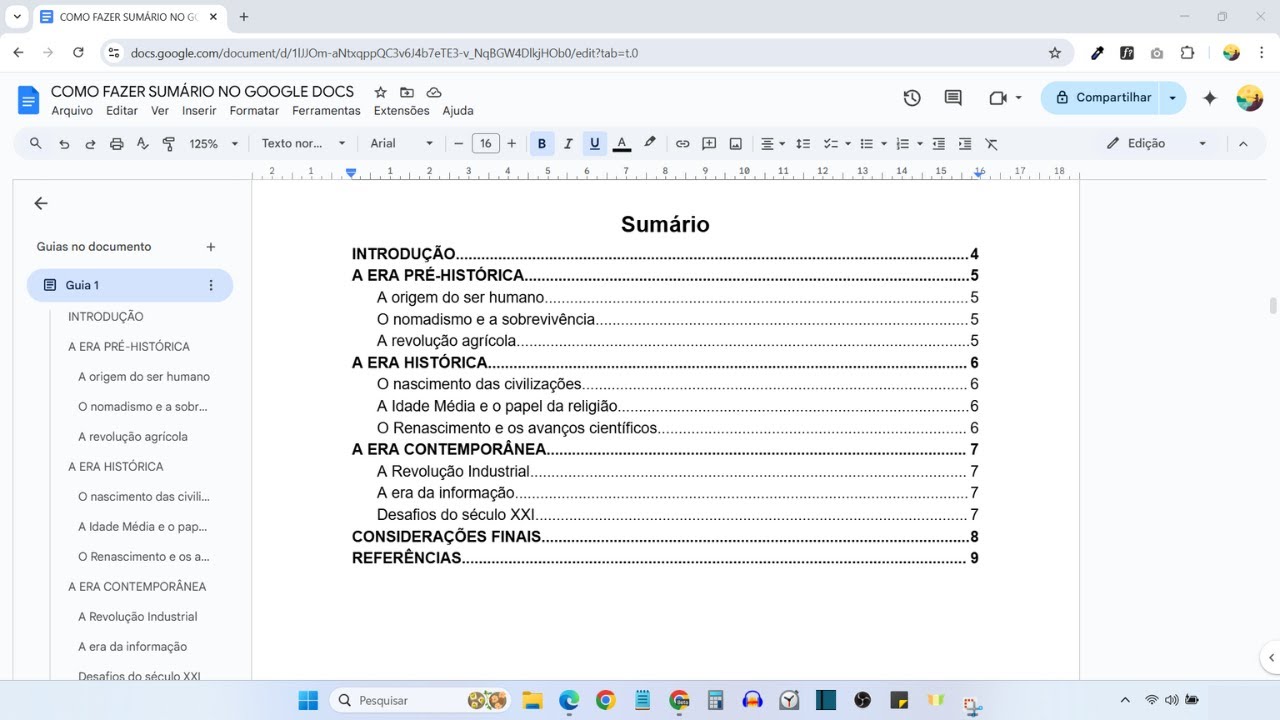Open the side panel arrow at the bottom right
The image size is (1280, 720).
(1272, 658)
